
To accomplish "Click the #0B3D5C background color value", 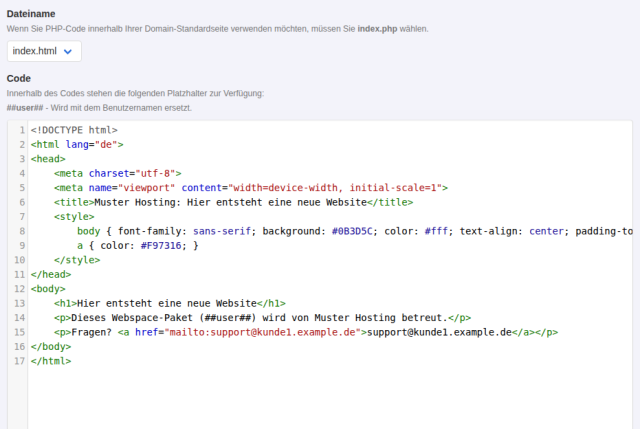I will click(352, 231).
